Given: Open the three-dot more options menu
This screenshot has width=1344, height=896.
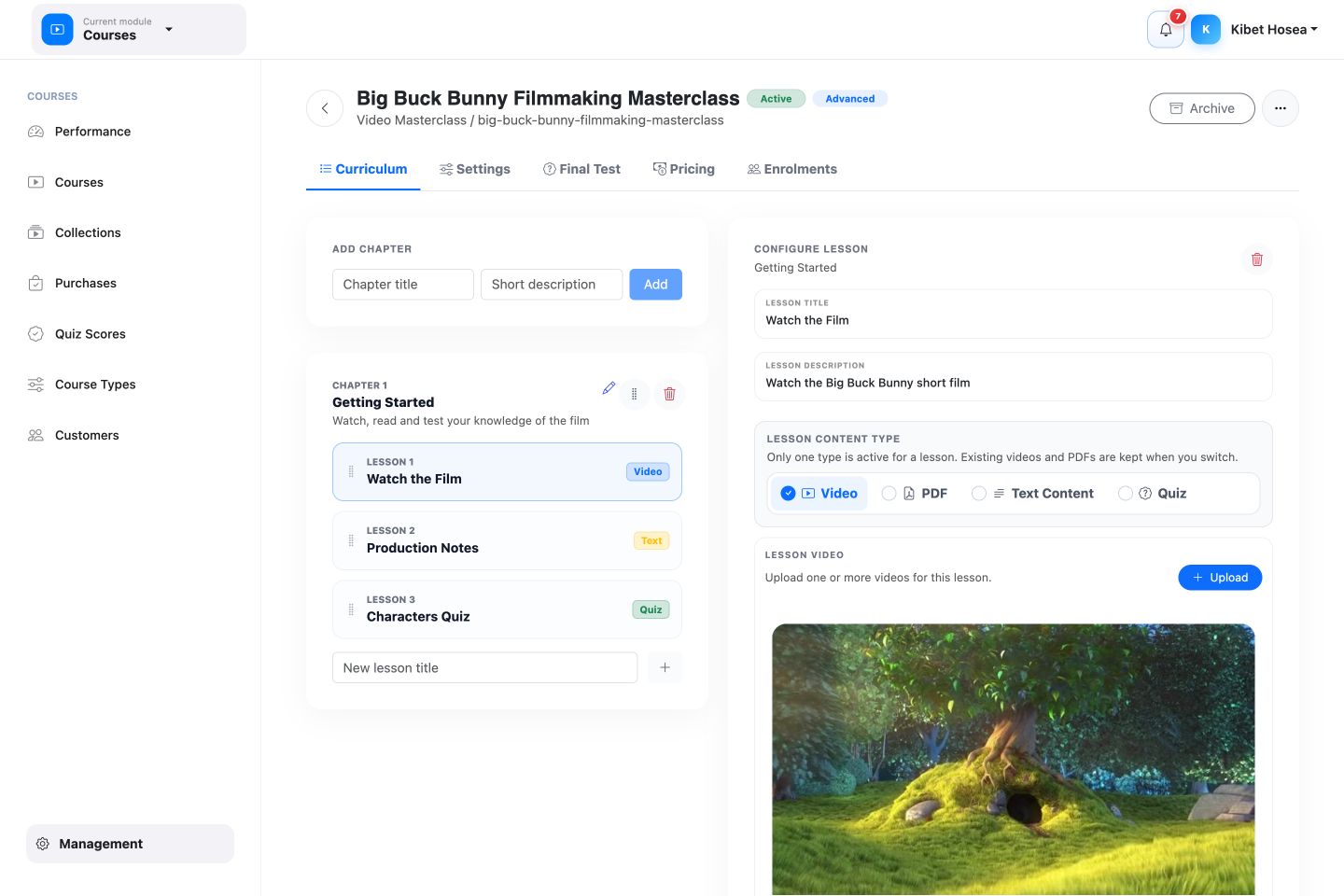Looking at the screenshot, I should coord(1281,108).
